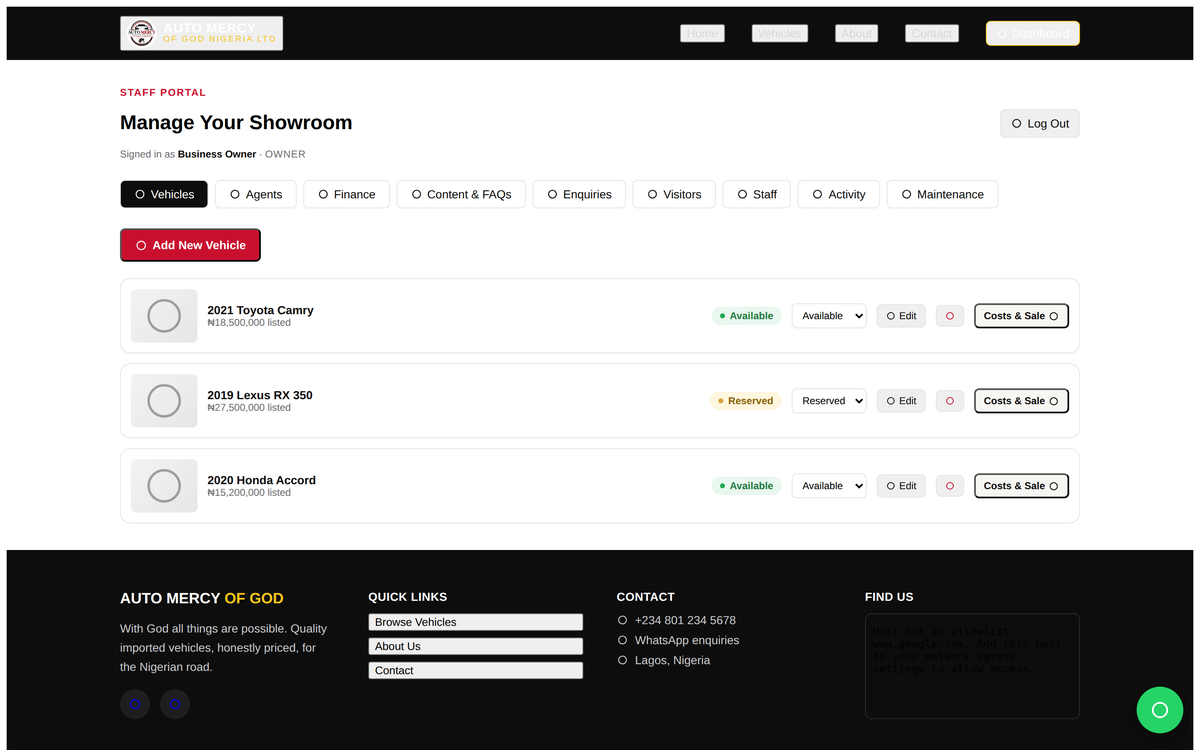Open Costs & Sale for 2021 Toyota Camry

[x=1022, y=316]
